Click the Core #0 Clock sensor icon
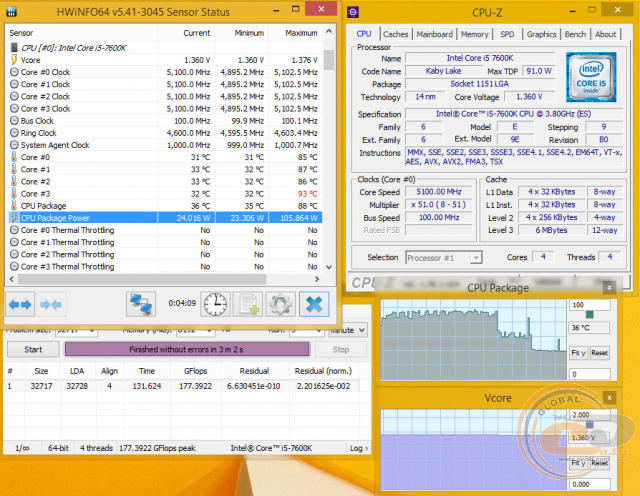This screenshot has height=496, width=640. 14,72
